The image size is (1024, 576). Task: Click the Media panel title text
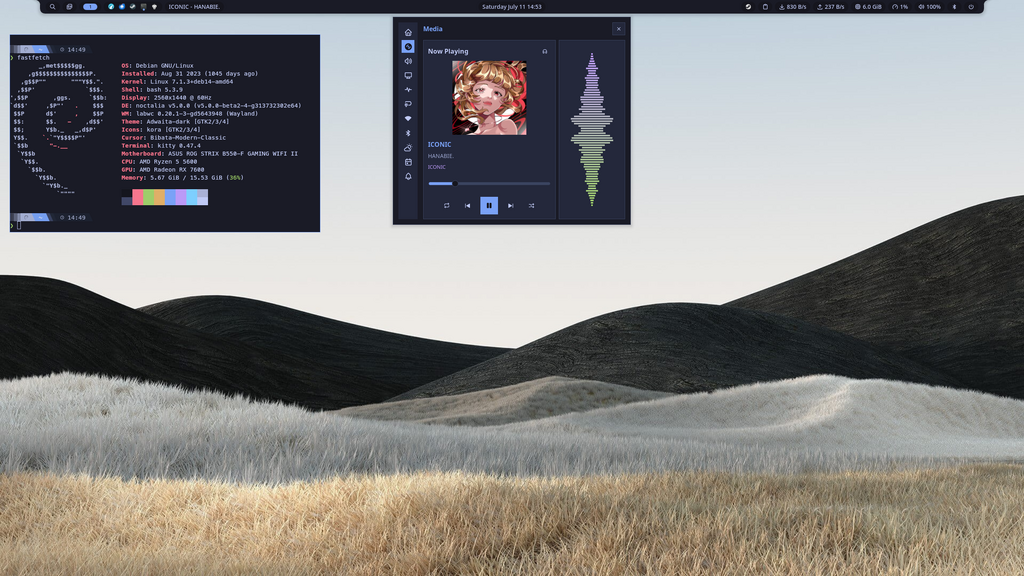pyautogui.click(x=432, y=29)
